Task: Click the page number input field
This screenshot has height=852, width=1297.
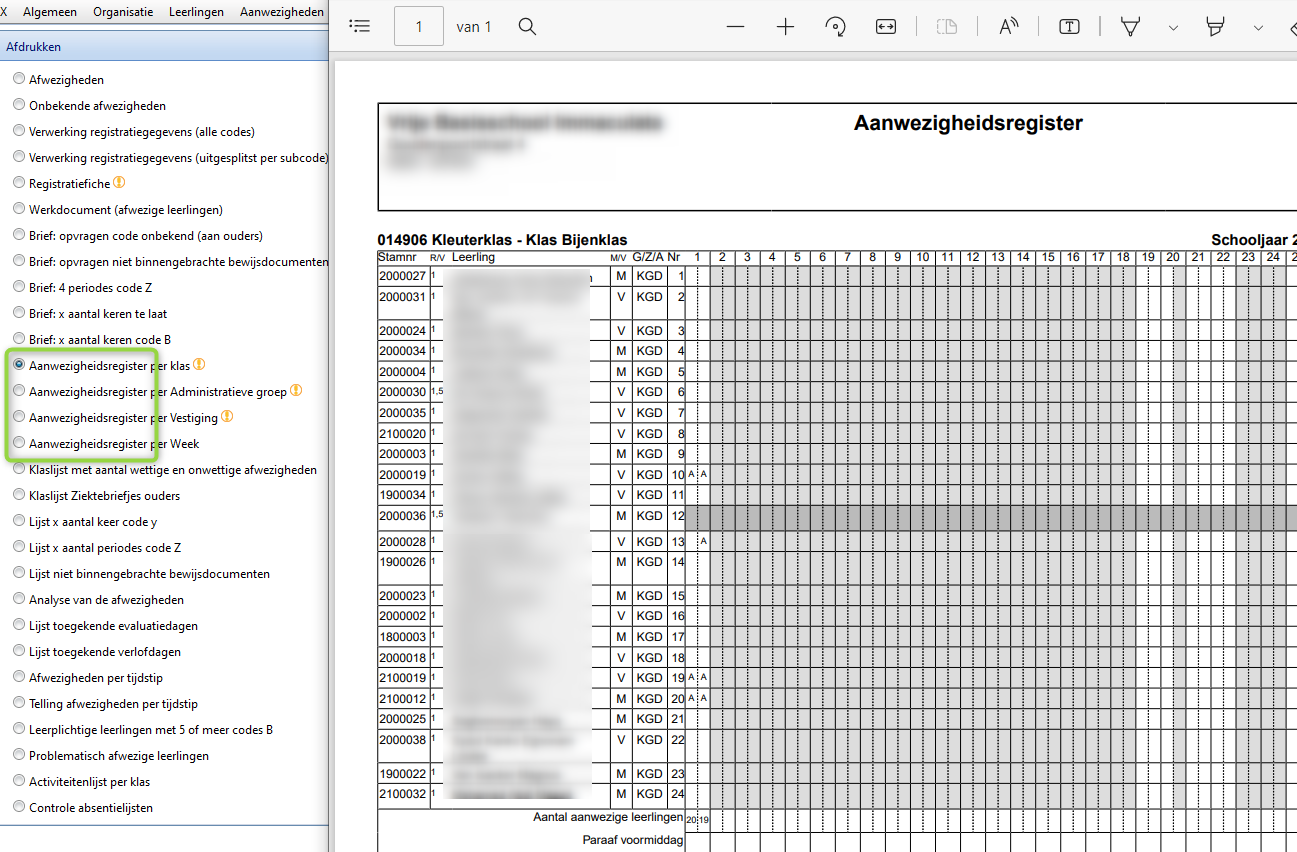Action: point(419,27)
